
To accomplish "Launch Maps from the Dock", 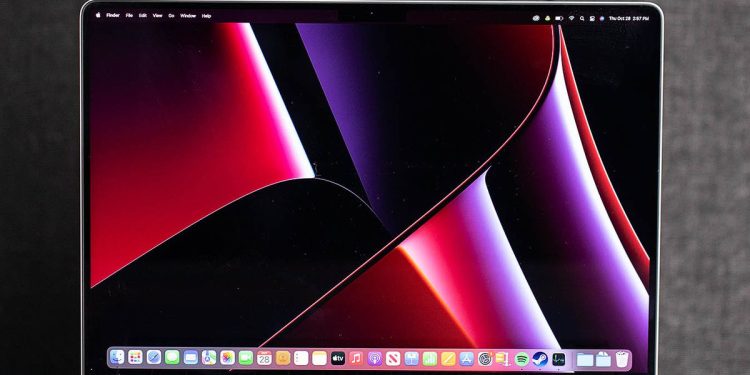I will click(209, 357).
